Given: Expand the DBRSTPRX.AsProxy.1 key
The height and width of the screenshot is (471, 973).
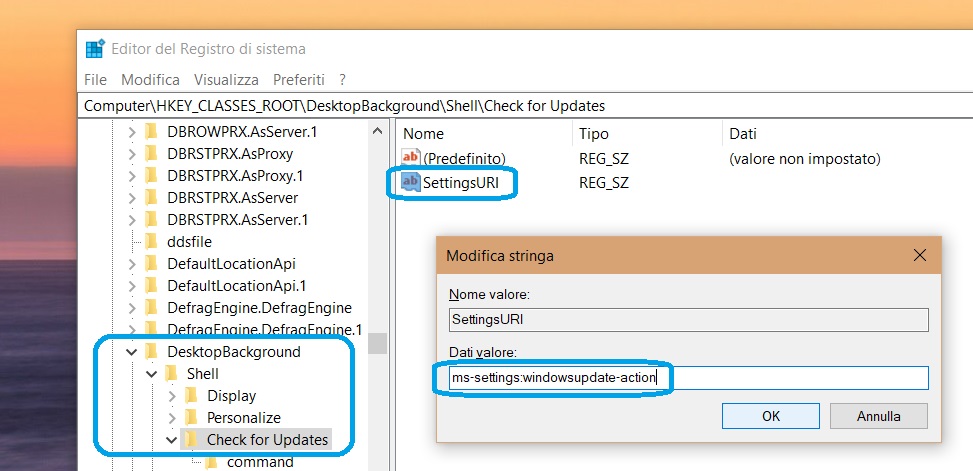Looking at the screenshot, I should point(132,176).
